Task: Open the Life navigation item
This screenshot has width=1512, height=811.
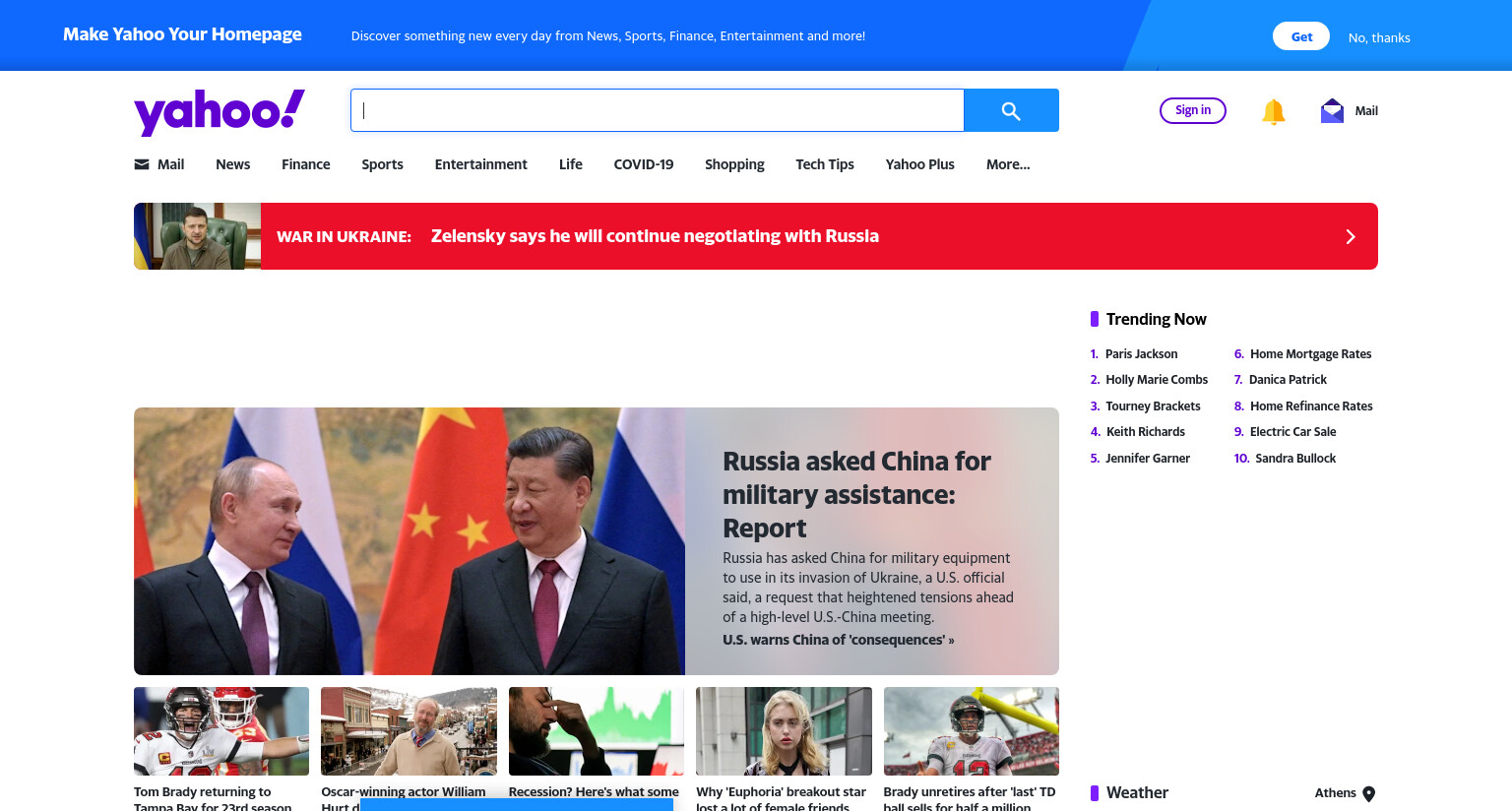Action: click(x=571, y=164)
